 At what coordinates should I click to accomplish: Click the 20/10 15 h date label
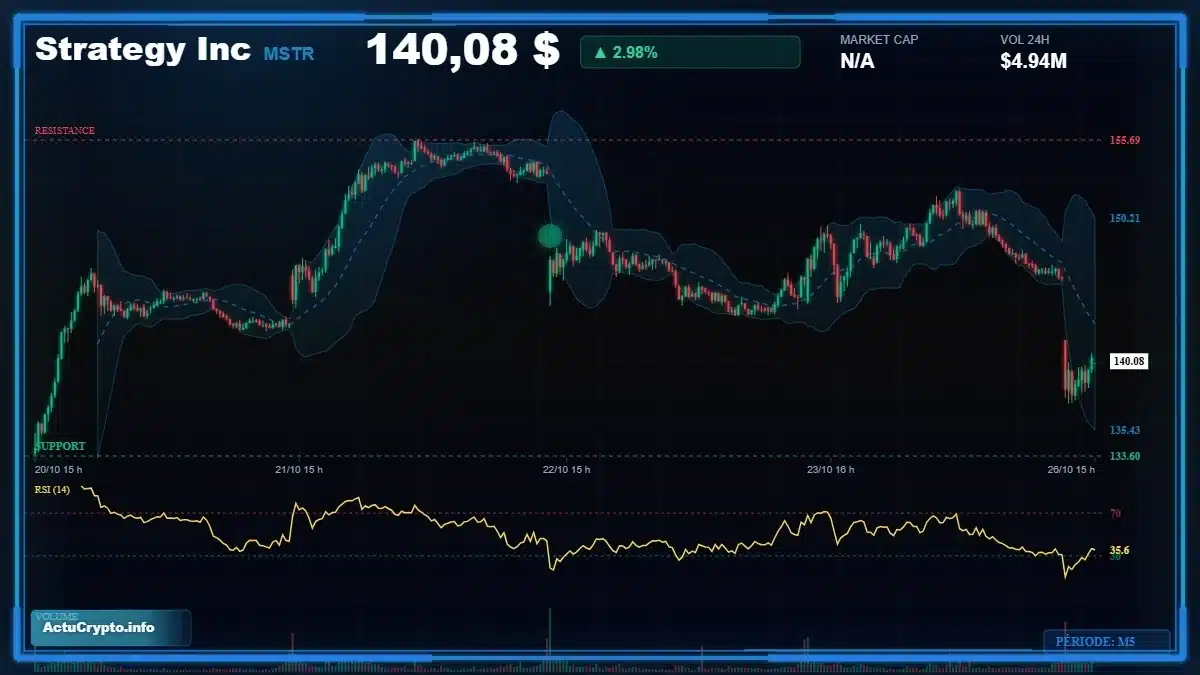pyautogui.click(x=59, y=469)
